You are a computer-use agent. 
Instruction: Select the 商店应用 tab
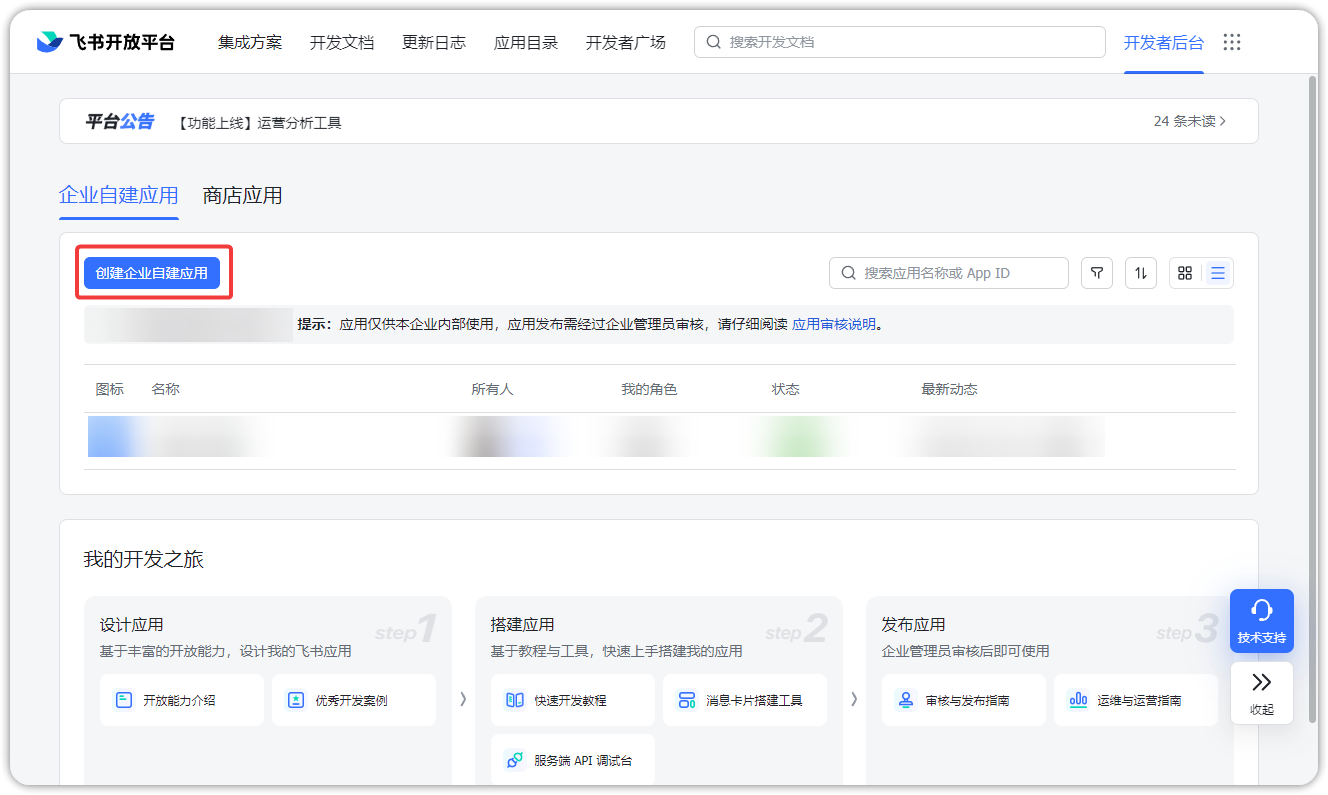tap(243, 195)
